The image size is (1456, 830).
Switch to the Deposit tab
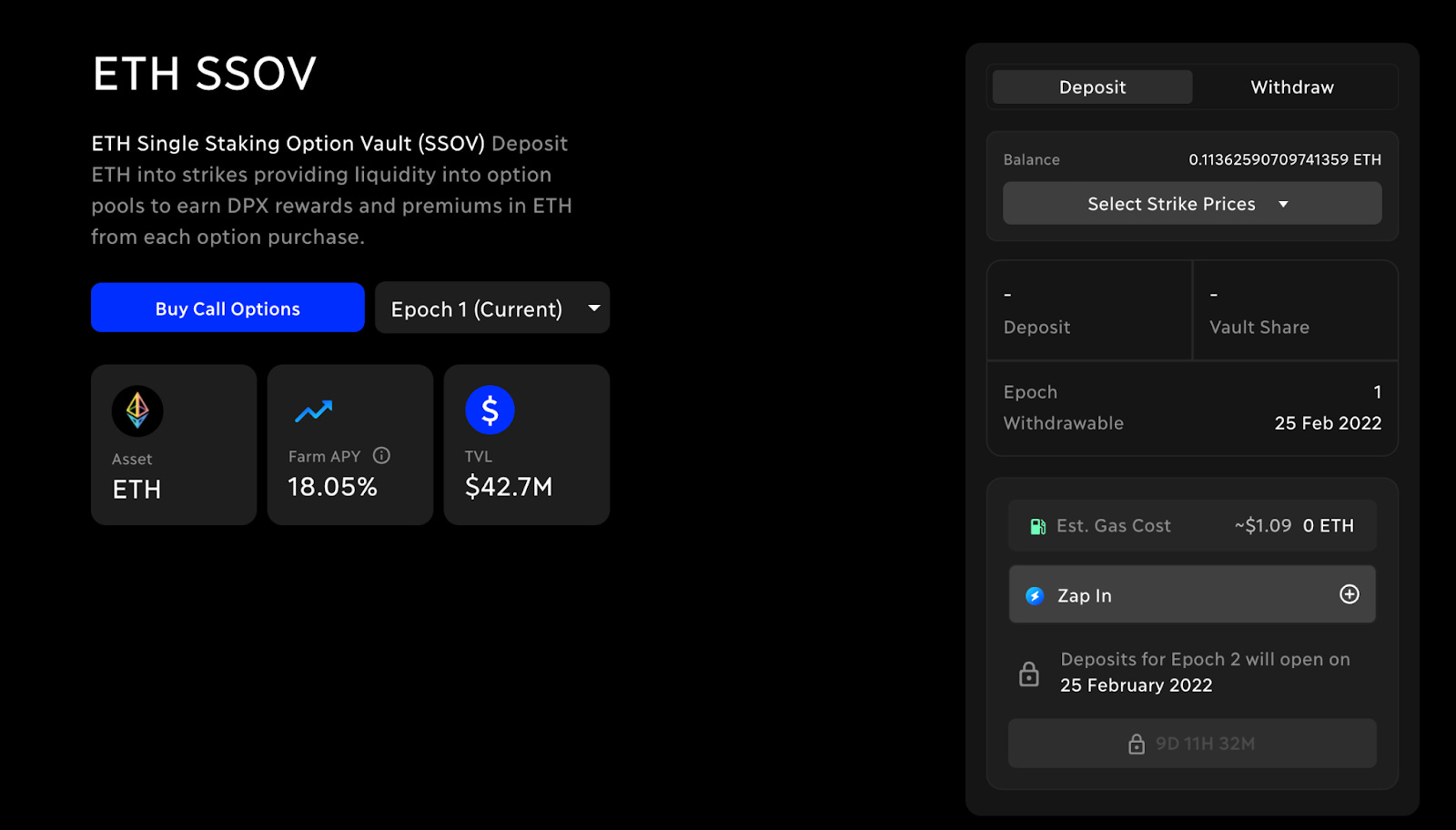1092,87
